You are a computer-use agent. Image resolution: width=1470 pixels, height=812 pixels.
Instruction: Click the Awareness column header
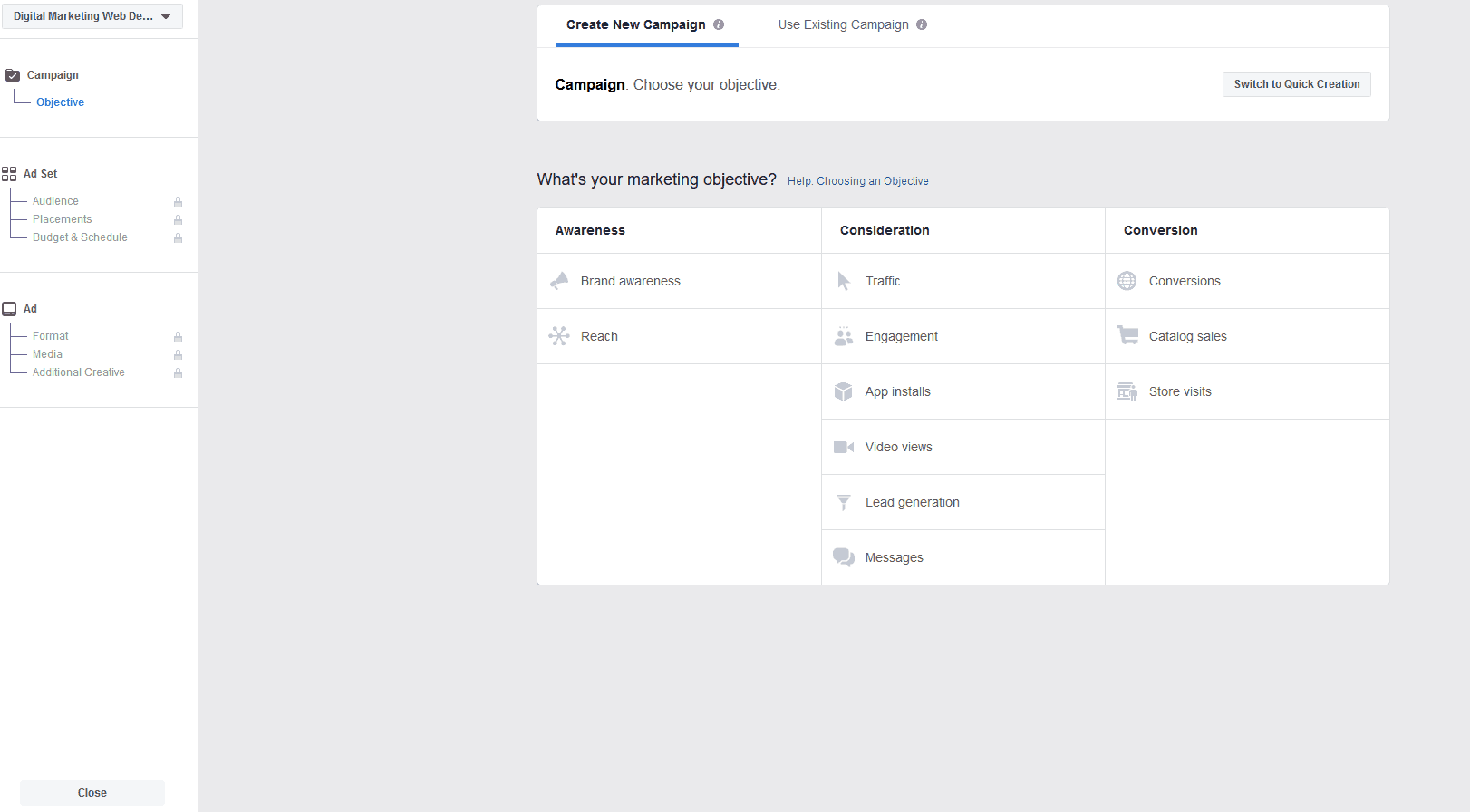point(590,230)
